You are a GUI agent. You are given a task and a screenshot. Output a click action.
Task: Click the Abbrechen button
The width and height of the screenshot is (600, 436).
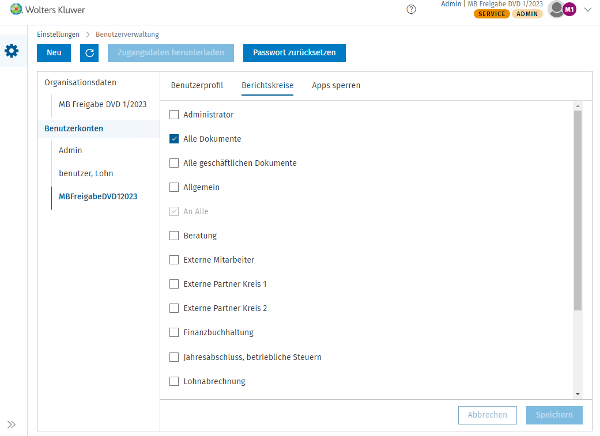[x=487, y=415]
